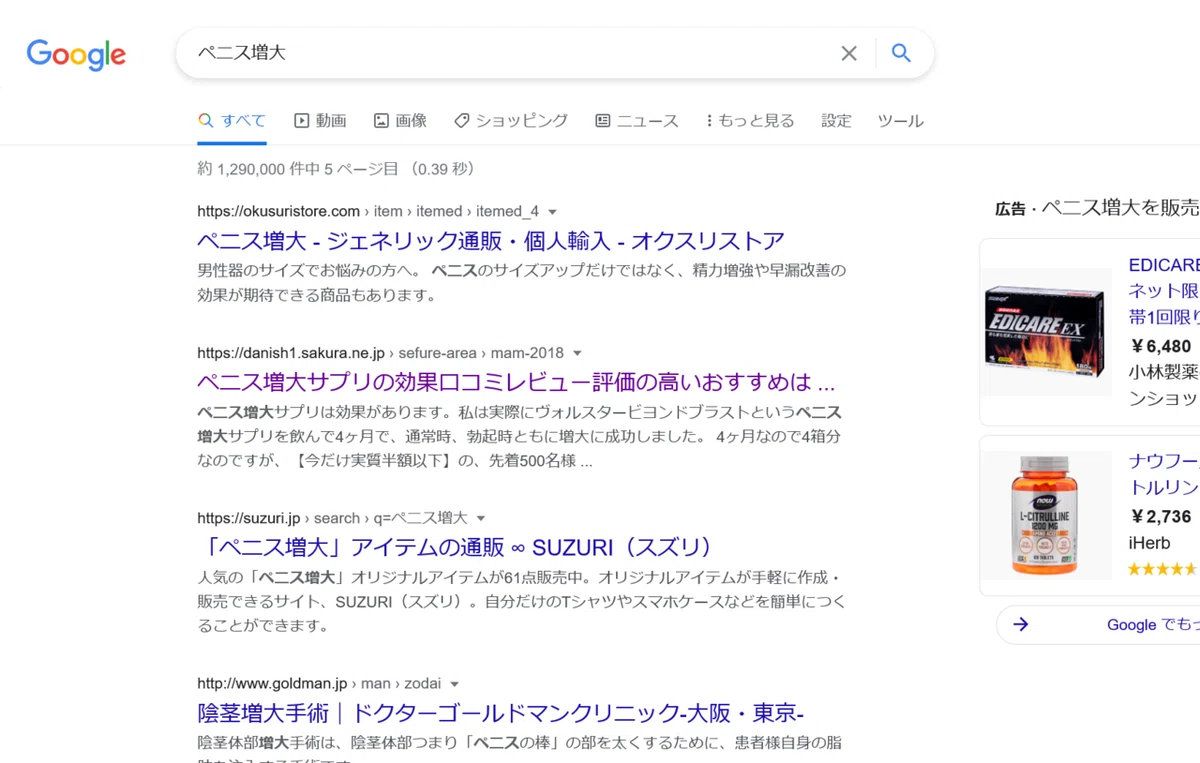
Task: Open dropdown arrow next to danish1.sakura.ne.jp URL
Action: pos(577,354)
